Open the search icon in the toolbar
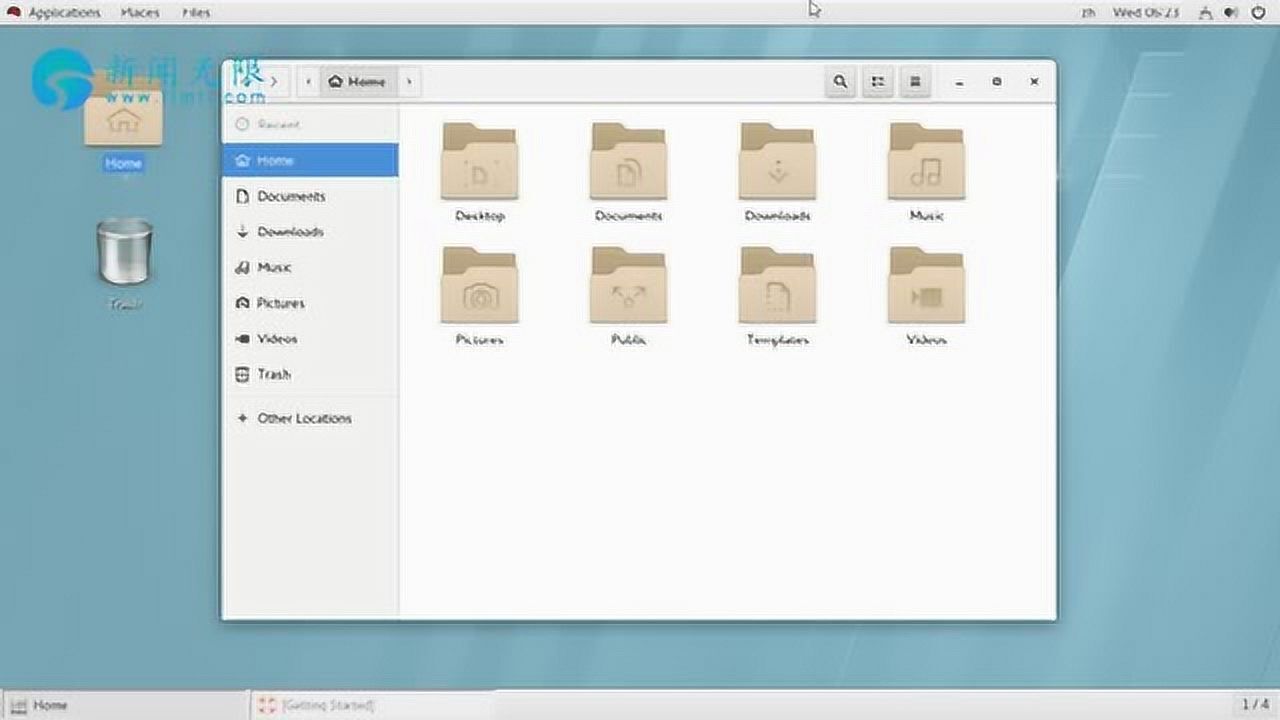The image size is (1280, 720). tap(840, 82)
